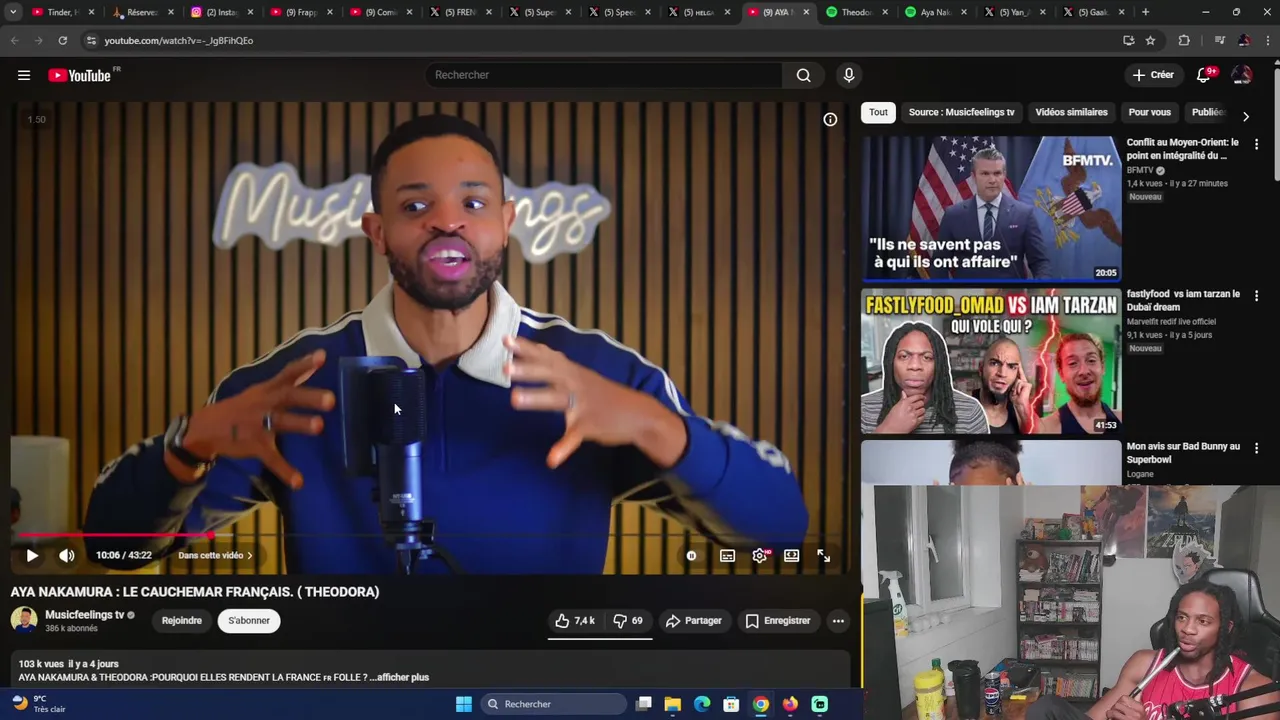Open File Explorer from taskbar
This screenshot has height=720, width=1280.
click(x=673, y=704)
